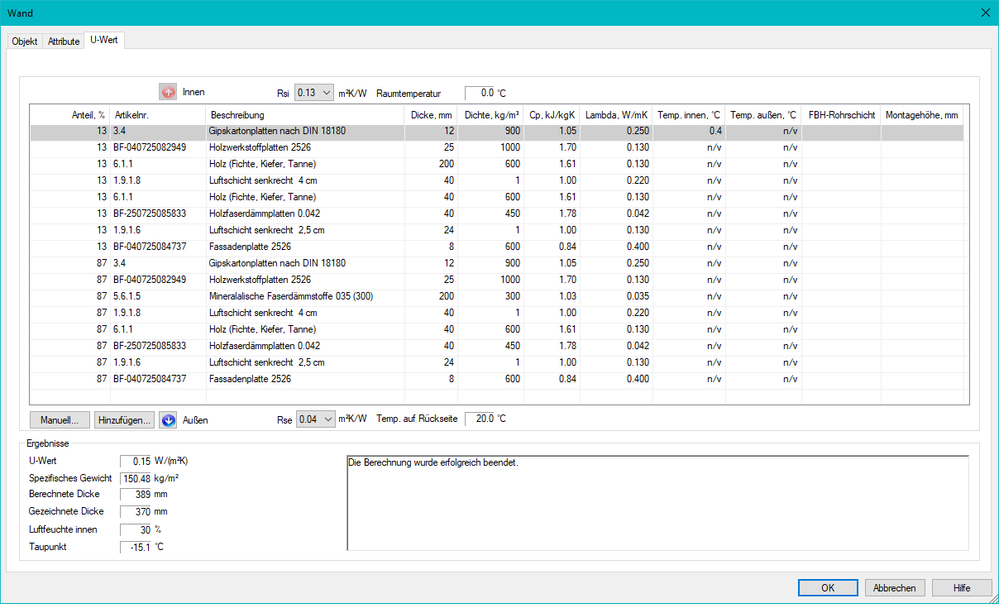This screenshot has width=999, height=604.
Task: Click the Temp. innen column header
Action: tap(689, 115)
